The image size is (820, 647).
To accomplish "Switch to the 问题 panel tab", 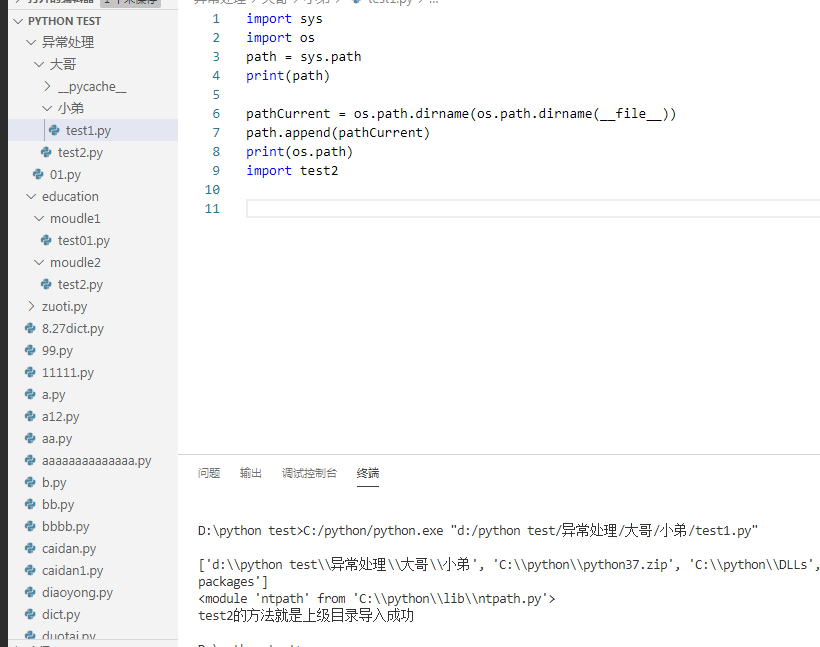I will (x=209, y=473).
